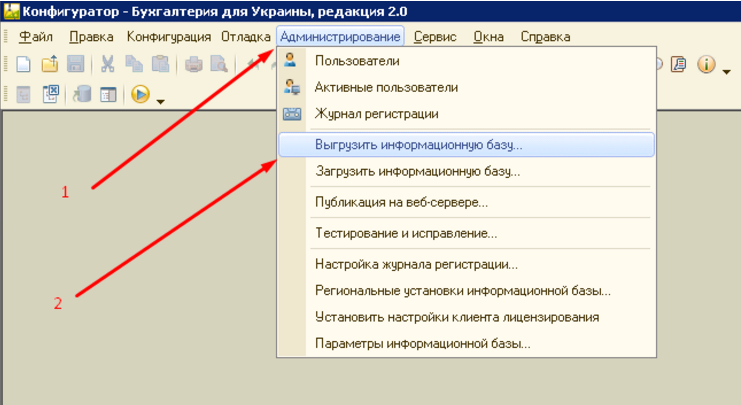Viewport: 741px width, 405px height.
Task: Select Тестирование и исправление...
Action: click(x=466, y=233)
